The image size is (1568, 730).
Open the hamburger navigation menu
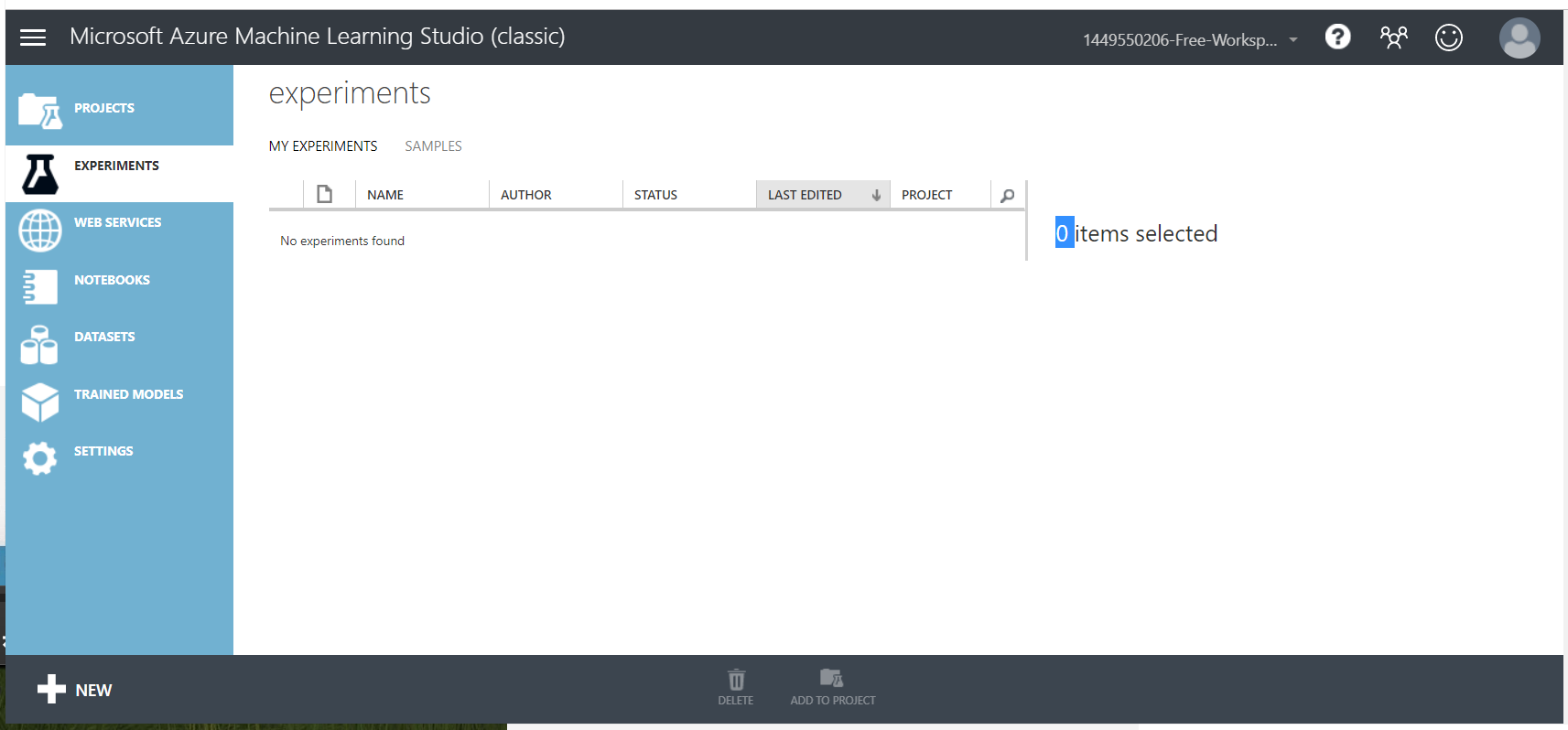[33, 38]
